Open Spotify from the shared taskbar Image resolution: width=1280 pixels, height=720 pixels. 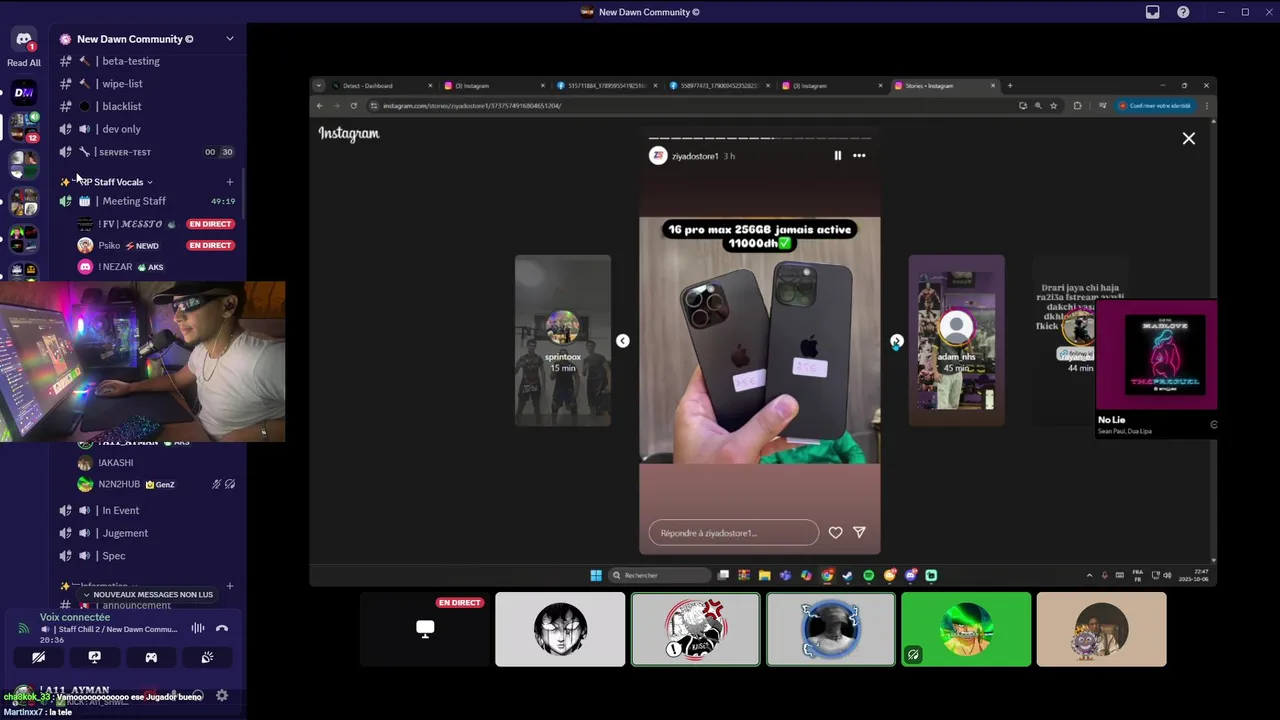pyautogui.click(x=868, y=575)
